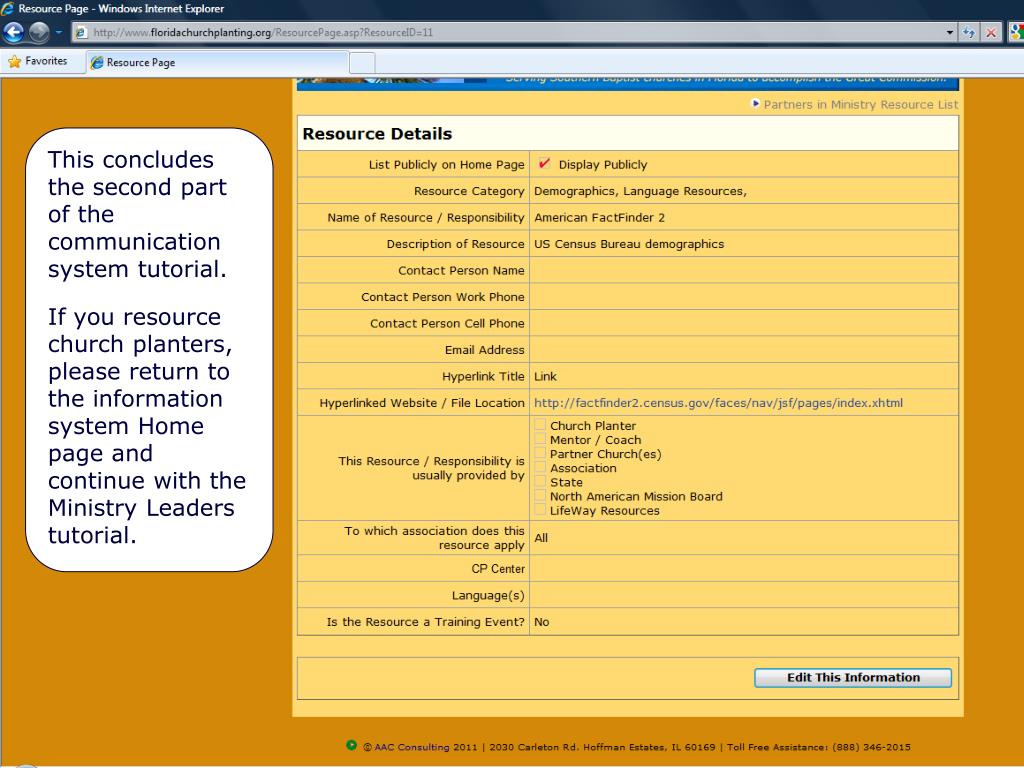Screen dimensions: 1024x768
Task: Click the search provider icon at far right
Action: point(1016,32)
